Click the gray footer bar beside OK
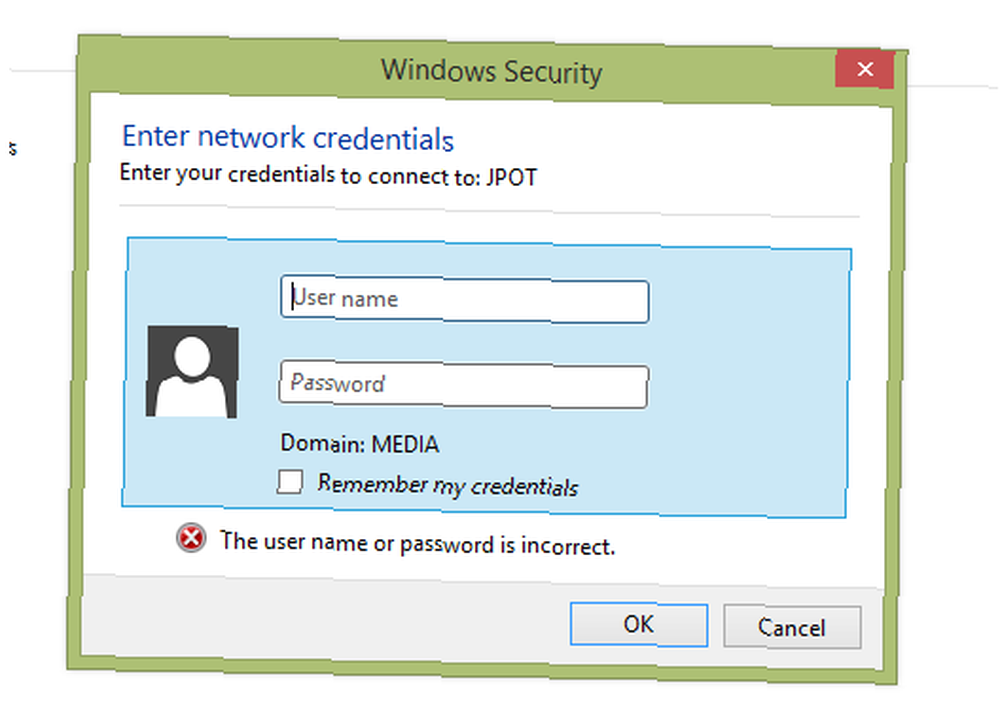The image size is (1000, 725). point(319,619)
